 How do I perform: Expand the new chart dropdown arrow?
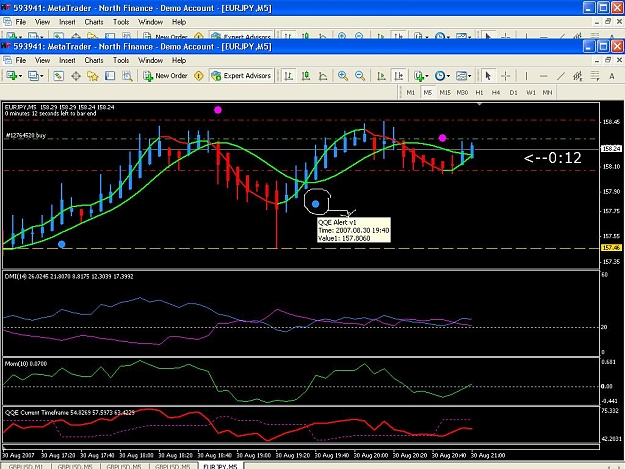pyautogui.click(x=20, y=76)
